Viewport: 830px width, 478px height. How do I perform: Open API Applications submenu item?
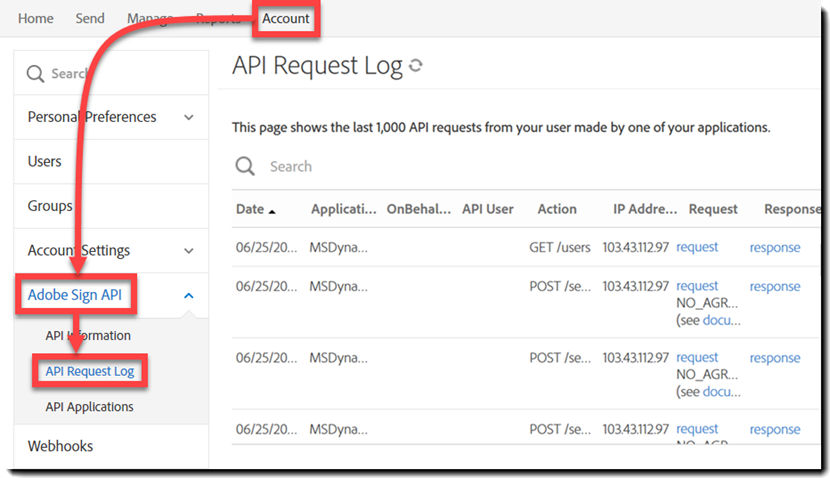point(89,407)
